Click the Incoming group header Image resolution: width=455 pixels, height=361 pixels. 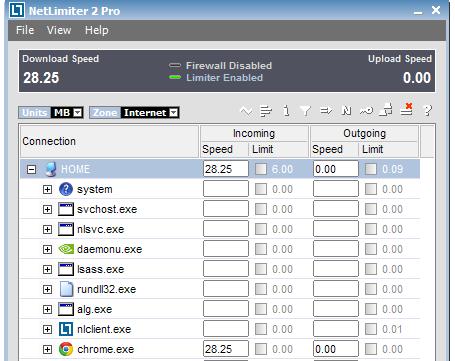click(254, 133)
